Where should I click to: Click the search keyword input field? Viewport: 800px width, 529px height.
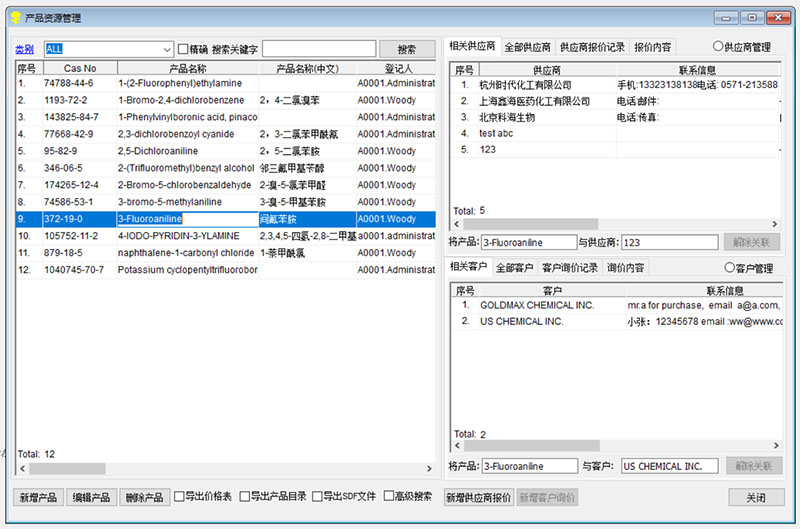point(318,49)
